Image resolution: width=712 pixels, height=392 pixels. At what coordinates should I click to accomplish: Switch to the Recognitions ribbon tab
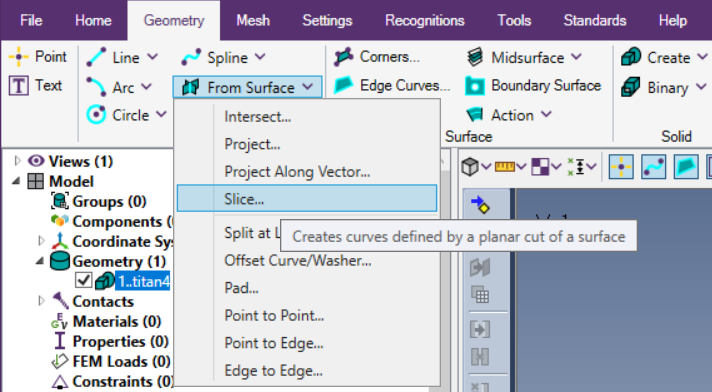pyautogui.click(x=425, y=20)
